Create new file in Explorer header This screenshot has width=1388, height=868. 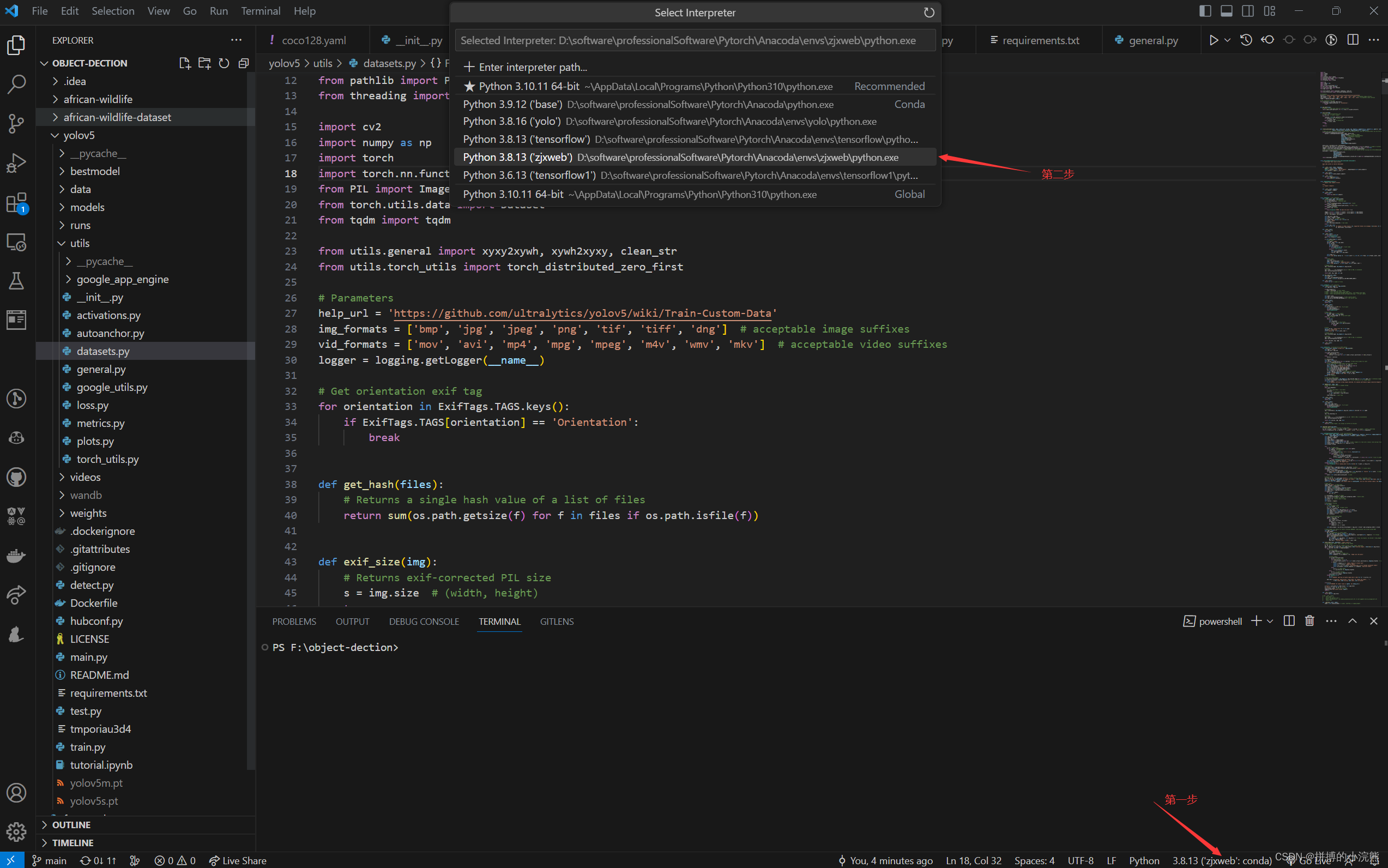[x=185, y=63]
